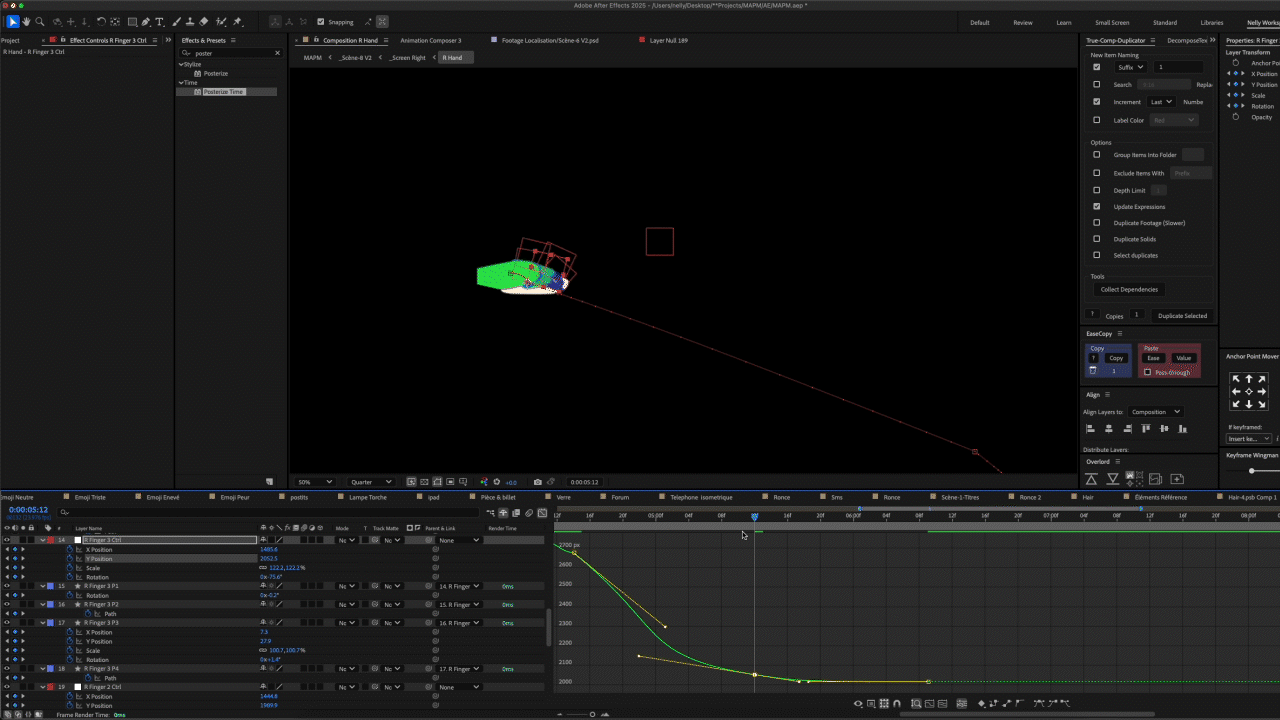Hide layer 17 R Finger 3 P3 eye
This screenshot has width=1280, height=720.
[6, 623]
